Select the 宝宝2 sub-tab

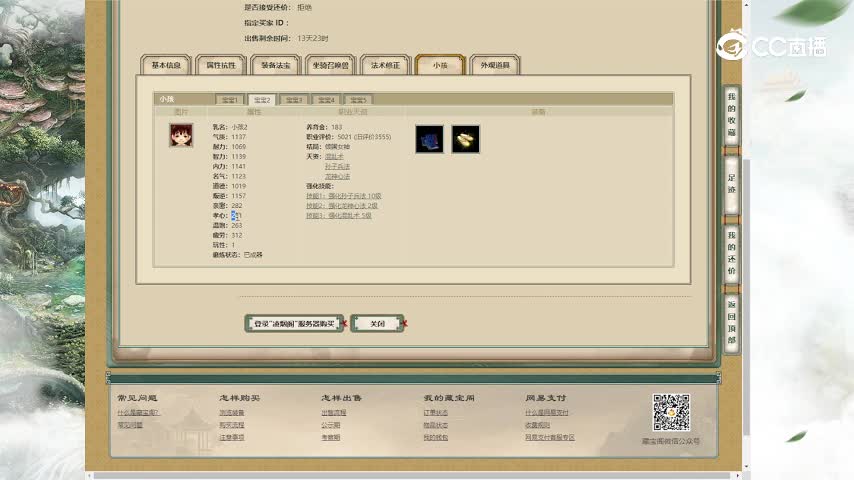pyautogui.click(x=262, y=100)
